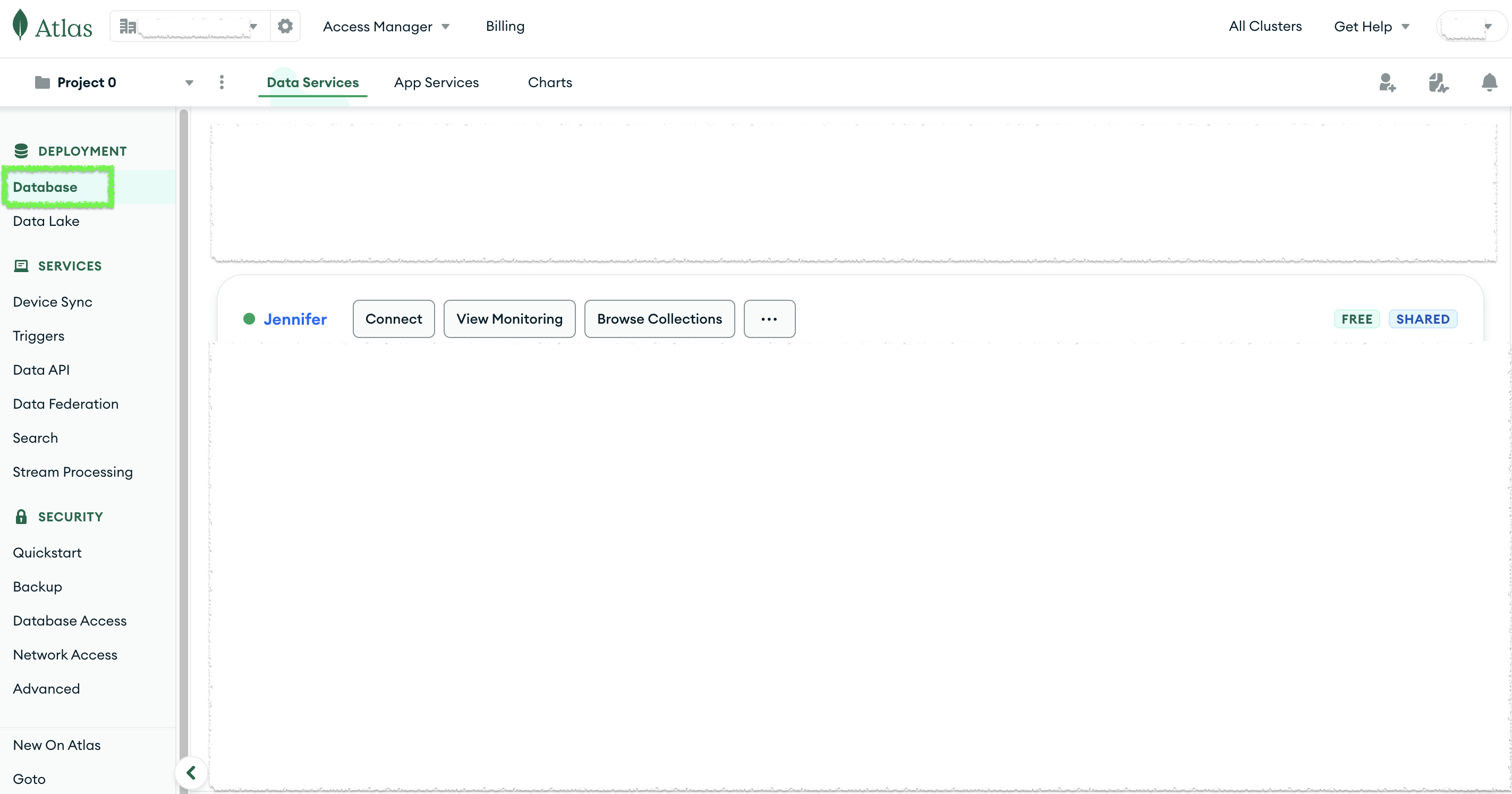Click Browse Collections button
Image resolution: width=1512 pixels, height=794 pixels.
point(659,319)
